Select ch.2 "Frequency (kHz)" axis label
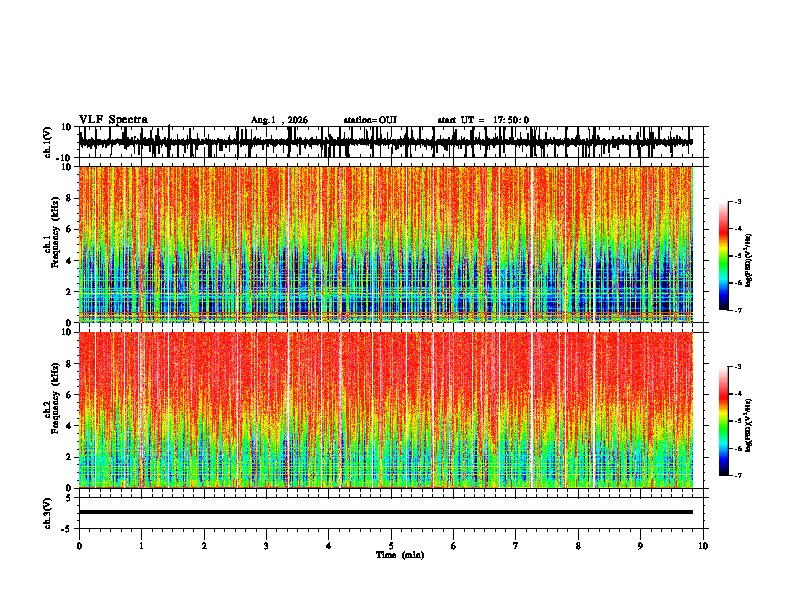The width and height of the screenshot is (792, 612). 55,398
